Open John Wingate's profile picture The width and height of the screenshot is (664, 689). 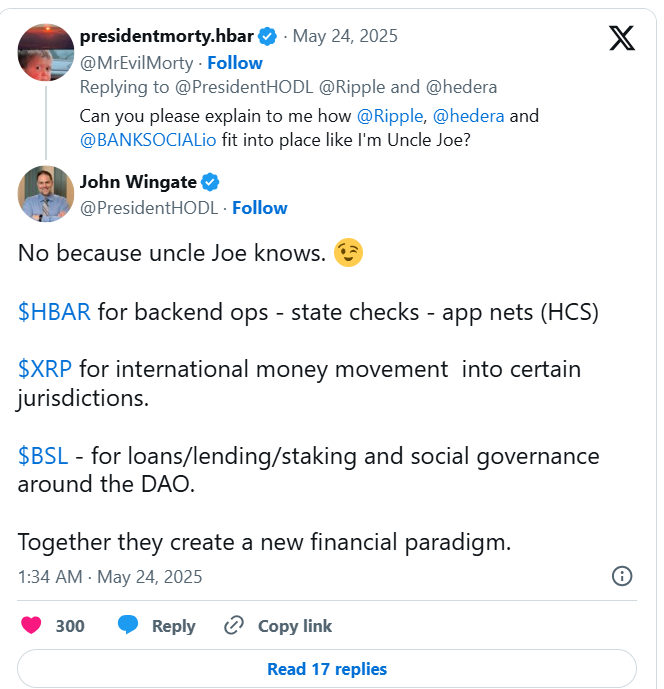pos(46,193)
